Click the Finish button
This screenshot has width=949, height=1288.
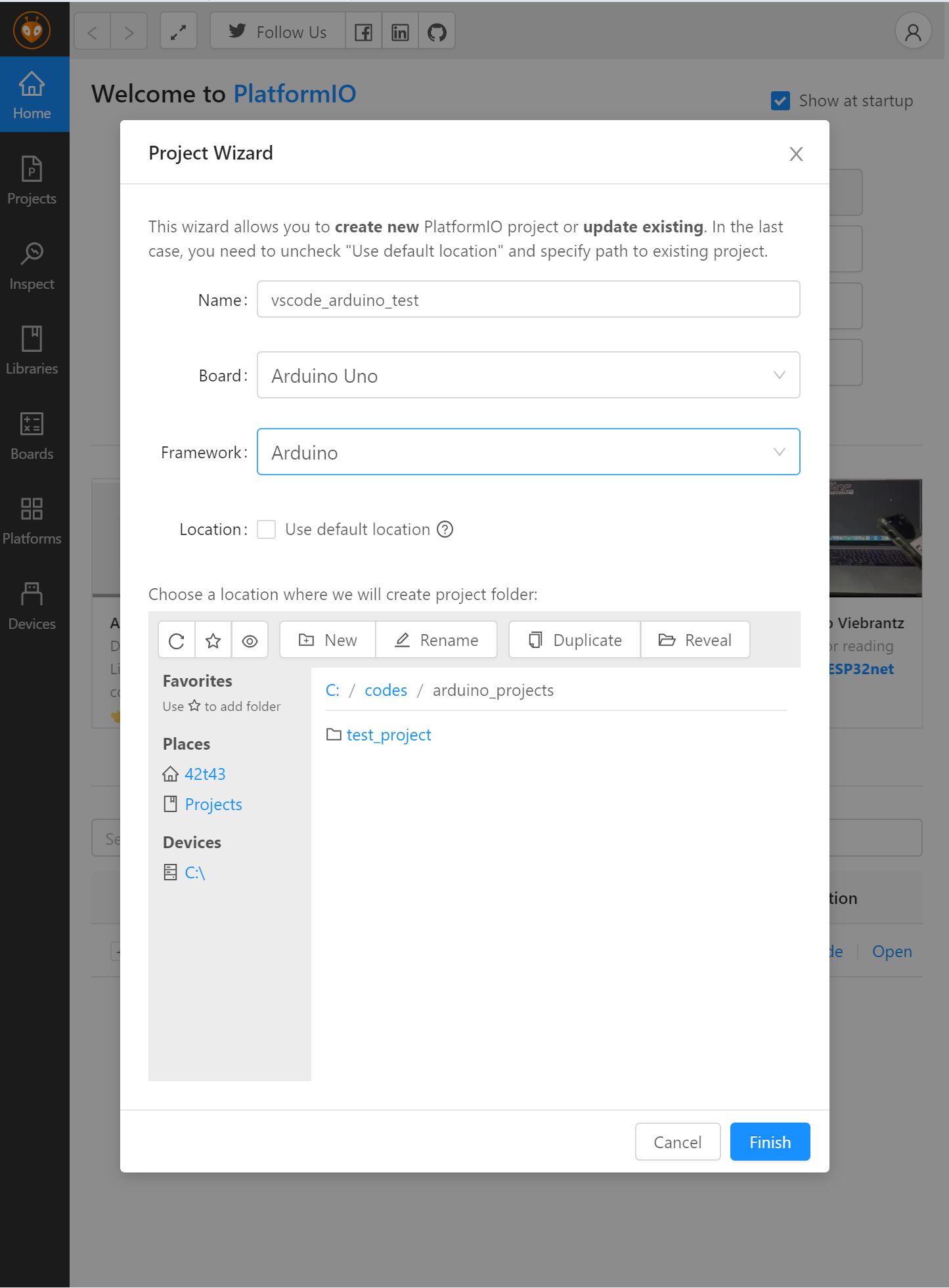770,1142
